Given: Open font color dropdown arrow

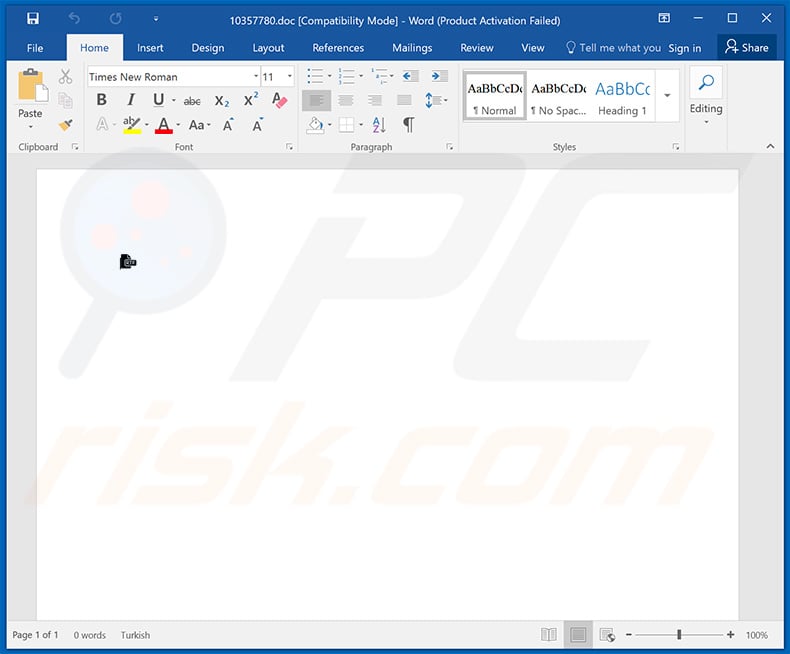Looking at the screenshot, I should point(178,124).
